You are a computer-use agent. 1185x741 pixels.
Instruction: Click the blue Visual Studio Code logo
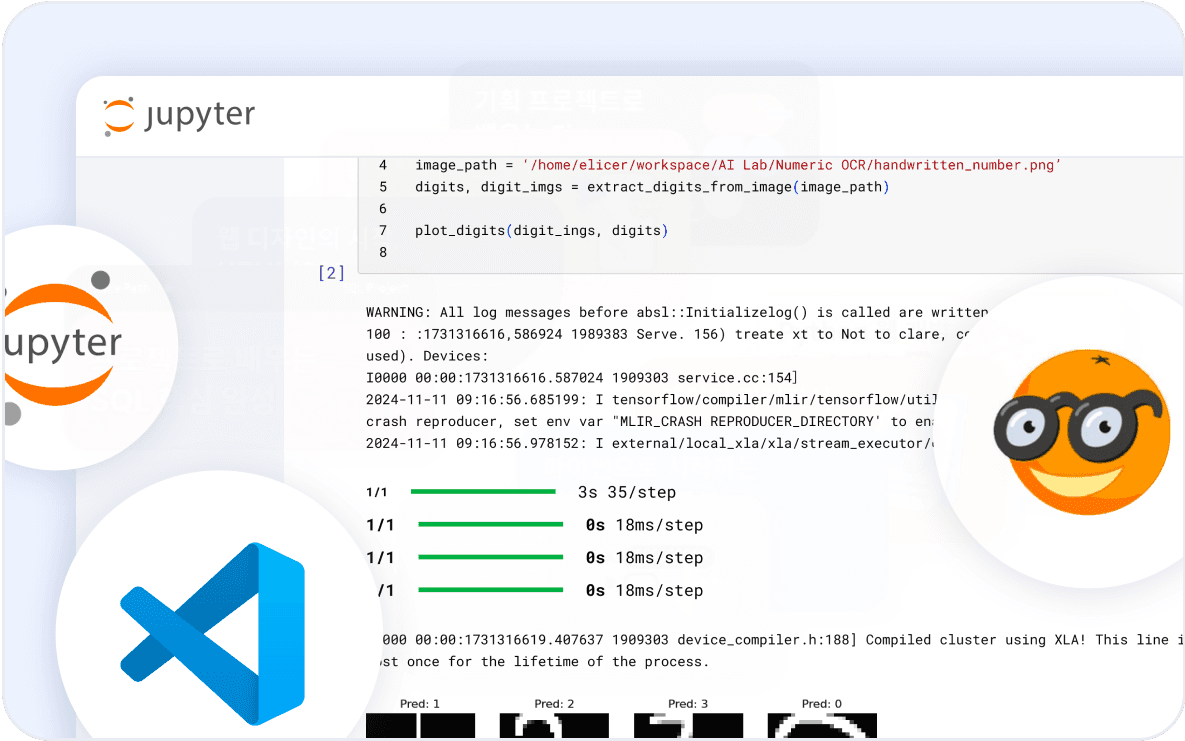[x=213, y=634]
